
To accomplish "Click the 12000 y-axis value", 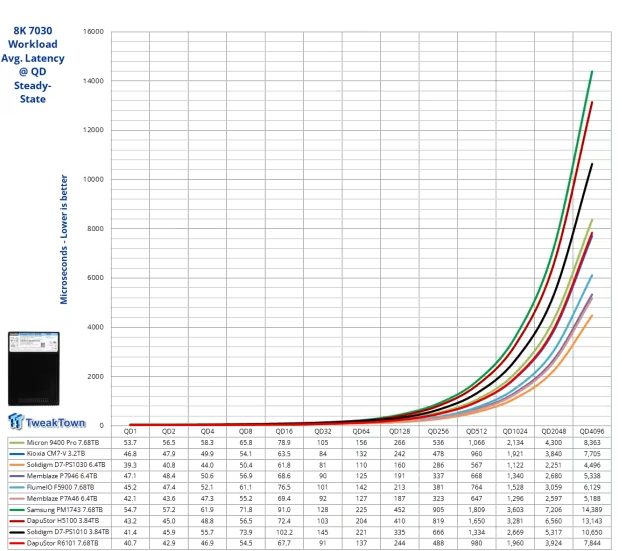I will [x=93, y=130].
